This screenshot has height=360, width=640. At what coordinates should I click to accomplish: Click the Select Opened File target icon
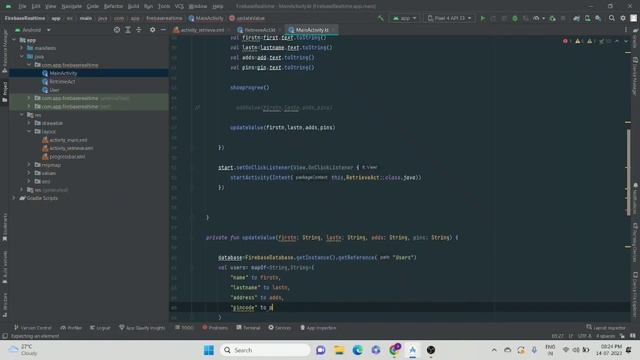pos(117,30)
